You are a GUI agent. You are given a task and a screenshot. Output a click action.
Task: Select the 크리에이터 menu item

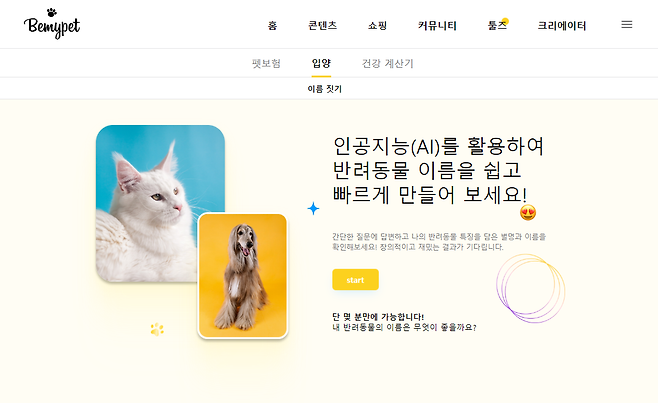click(561, 26)
